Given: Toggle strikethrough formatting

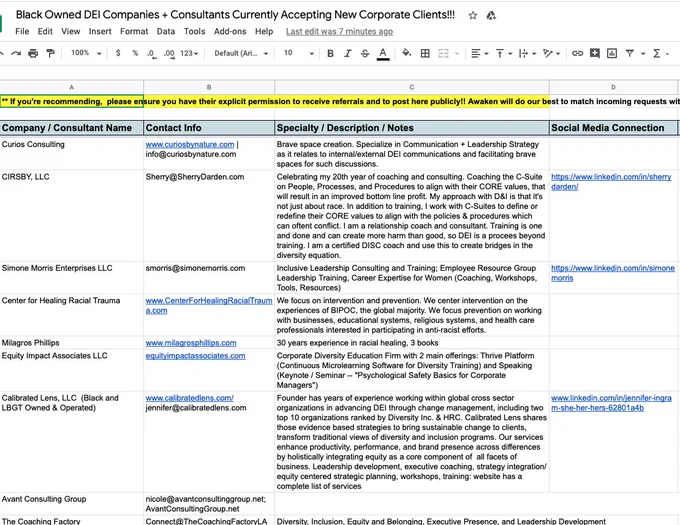Looking at the screenshot, I should click(x=365, y=53).
